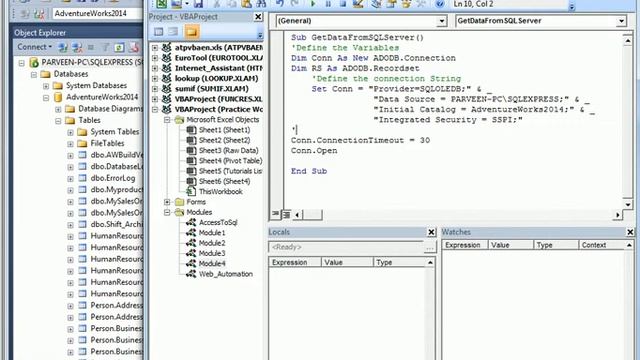
Task: Collapse Microsoft Excel Objects folder
Action: pyautogui.click(x=167, y=120)
